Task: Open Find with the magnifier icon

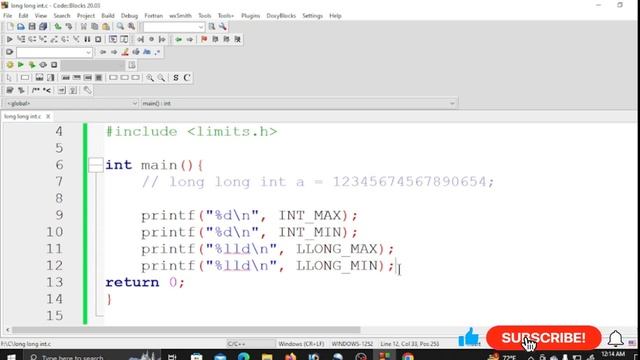Action: click(120, 27)
